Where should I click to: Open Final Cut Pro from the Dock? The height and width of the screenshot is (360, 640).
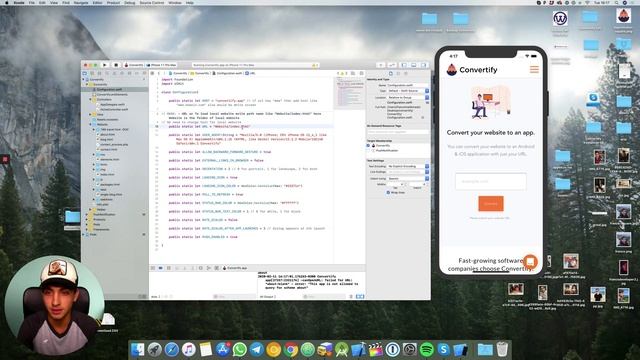pyautogui.click(x=376, y=349)
